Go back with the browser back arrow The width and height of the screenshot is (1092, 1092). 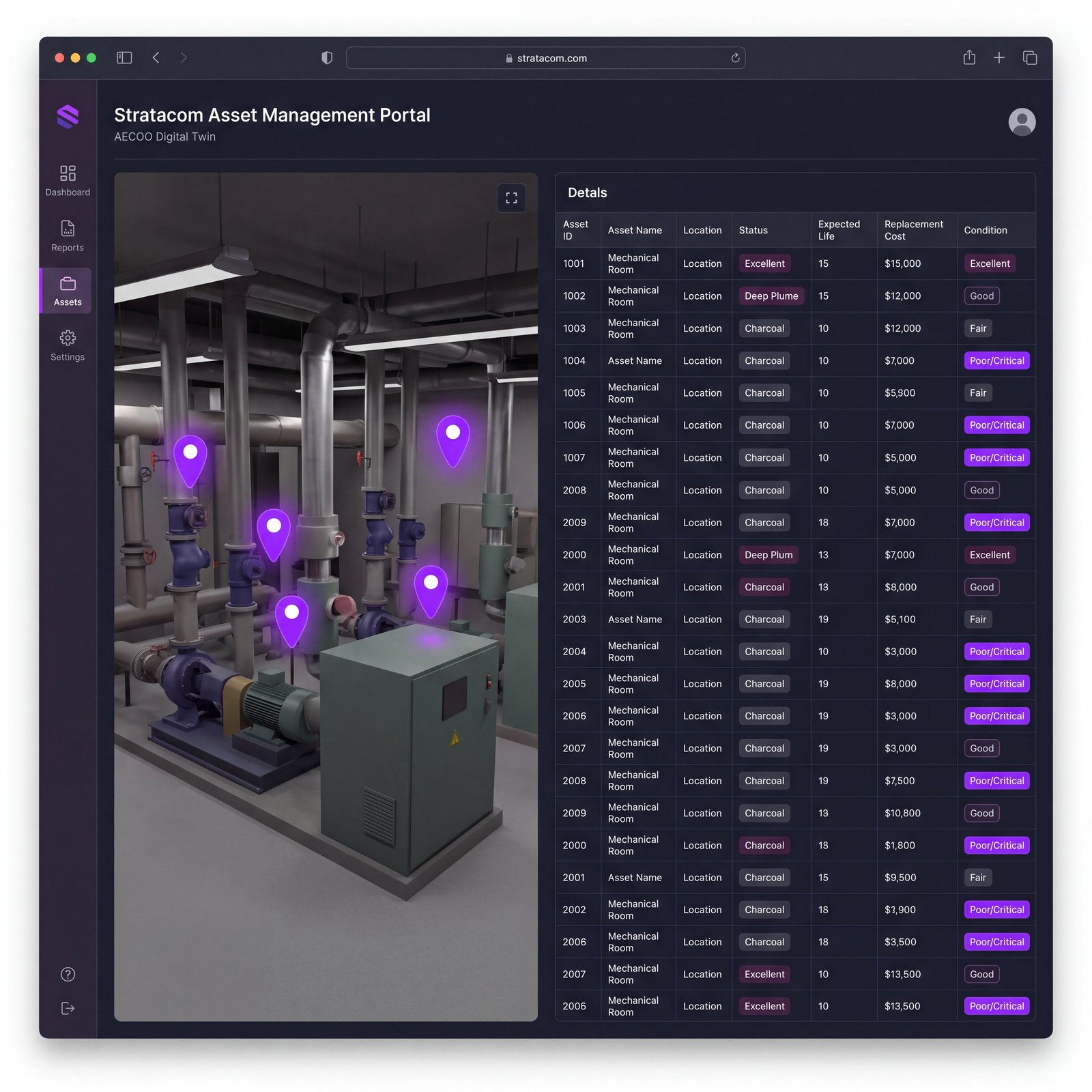click(156, 58)
